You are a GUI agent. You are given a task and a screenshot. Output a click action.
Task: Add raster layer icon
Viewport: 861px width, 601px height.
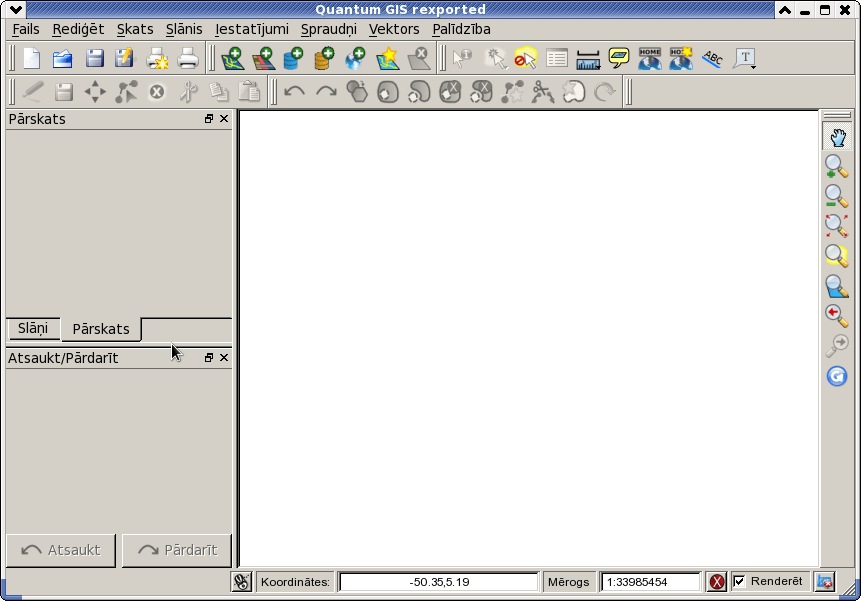[x=264, y=58]
